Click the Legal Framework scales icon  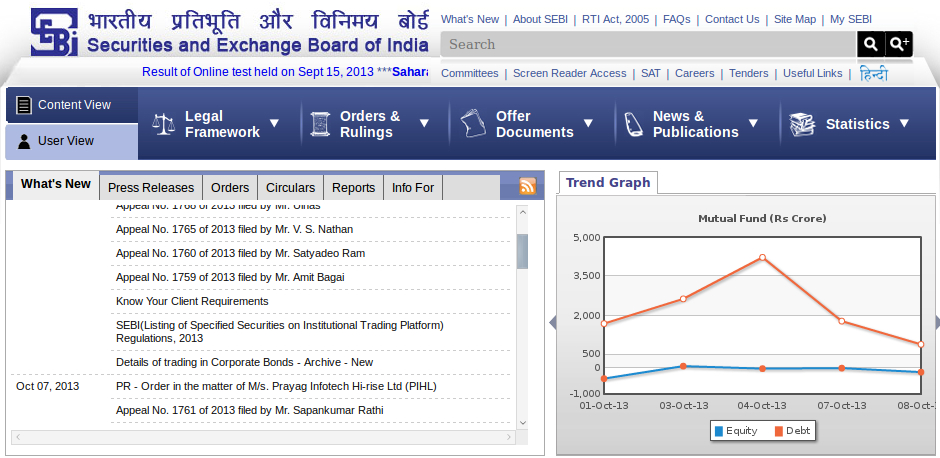point(164,124)
